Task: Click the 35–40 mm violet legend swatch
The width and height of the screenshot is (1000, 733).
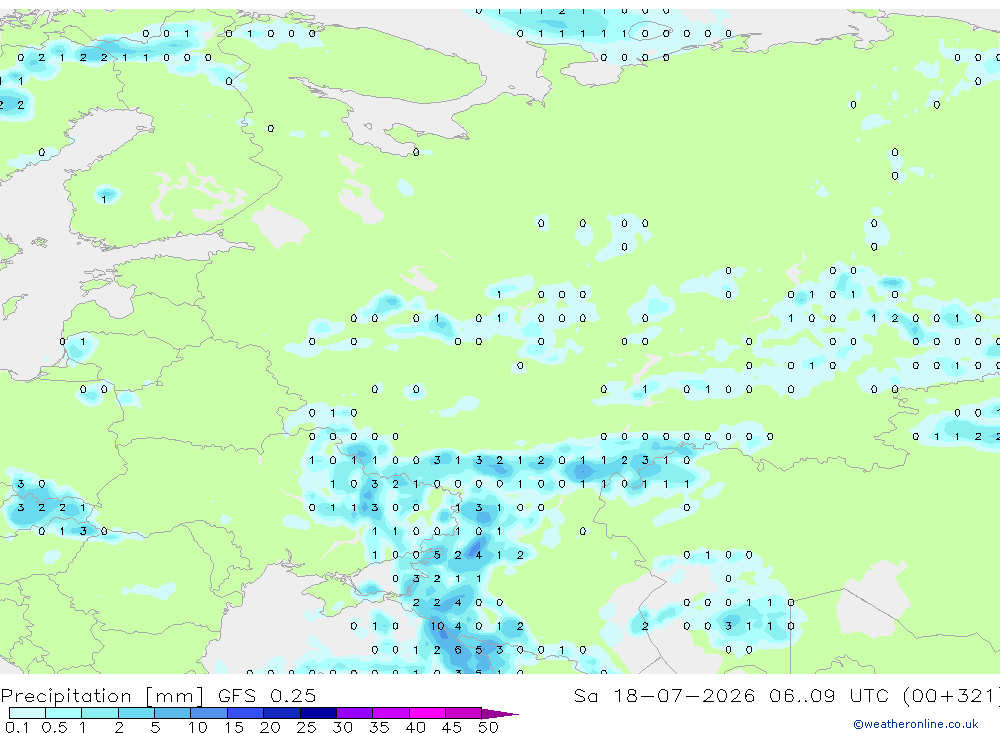Action: pos(391,713)
